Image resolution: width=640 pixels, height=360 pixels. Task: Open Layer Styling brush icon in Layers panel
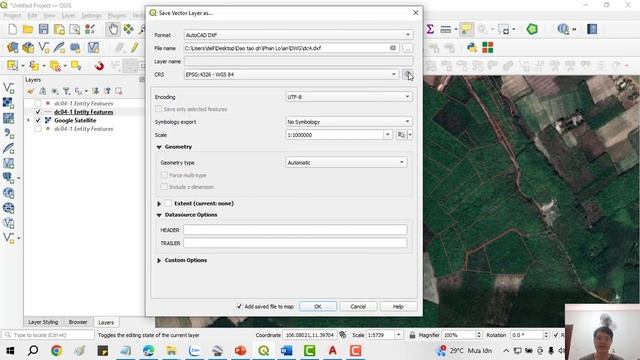pyautogui.click(x=31, y=91)
